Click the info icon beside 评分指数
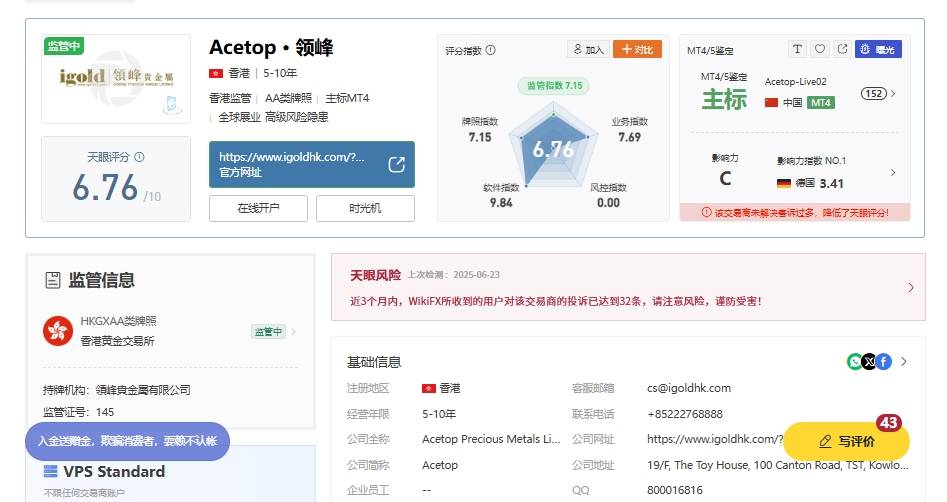 click(490, 50)
